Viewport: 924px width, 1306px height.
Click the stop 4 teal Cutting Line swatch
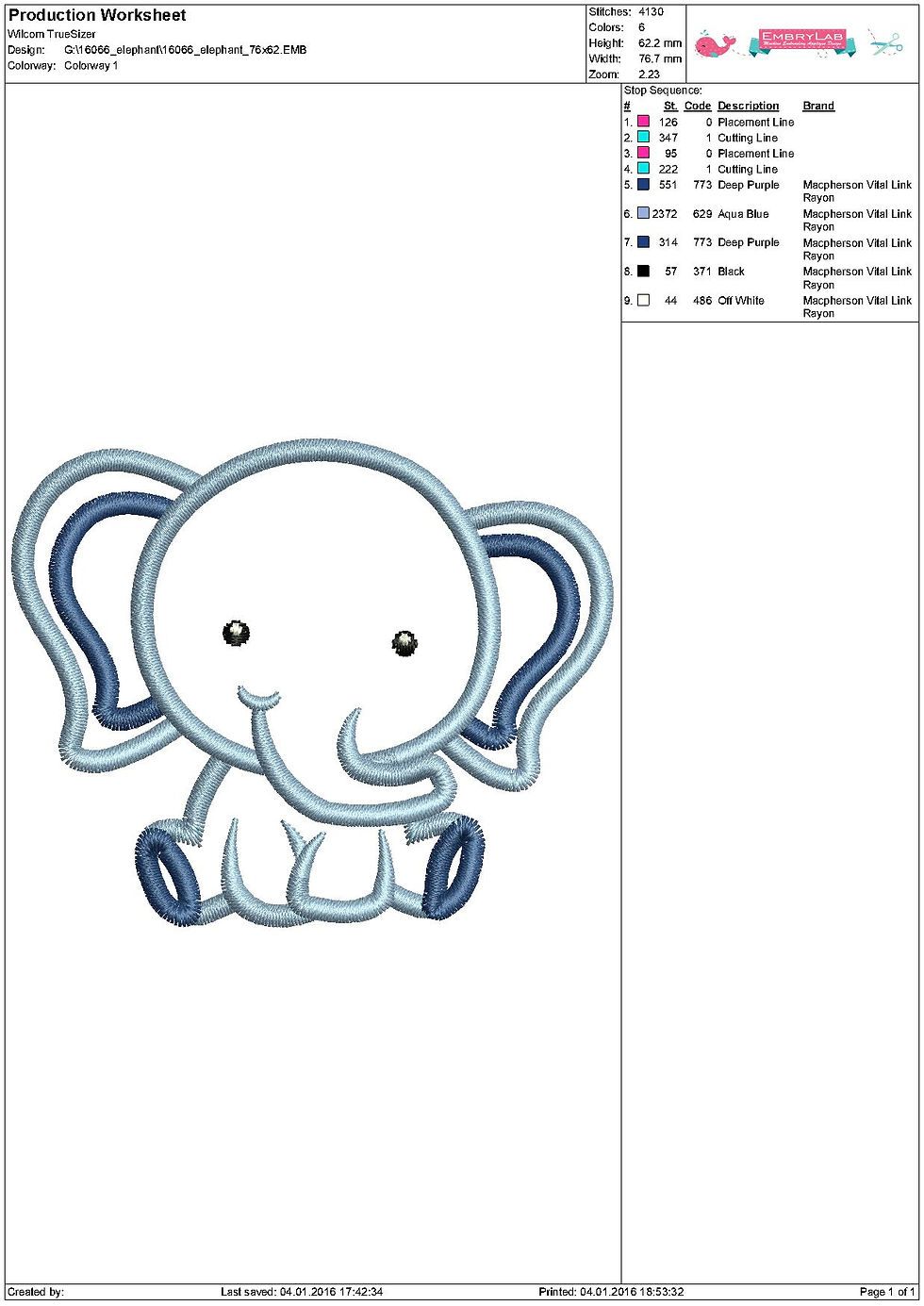coord(642,169)
